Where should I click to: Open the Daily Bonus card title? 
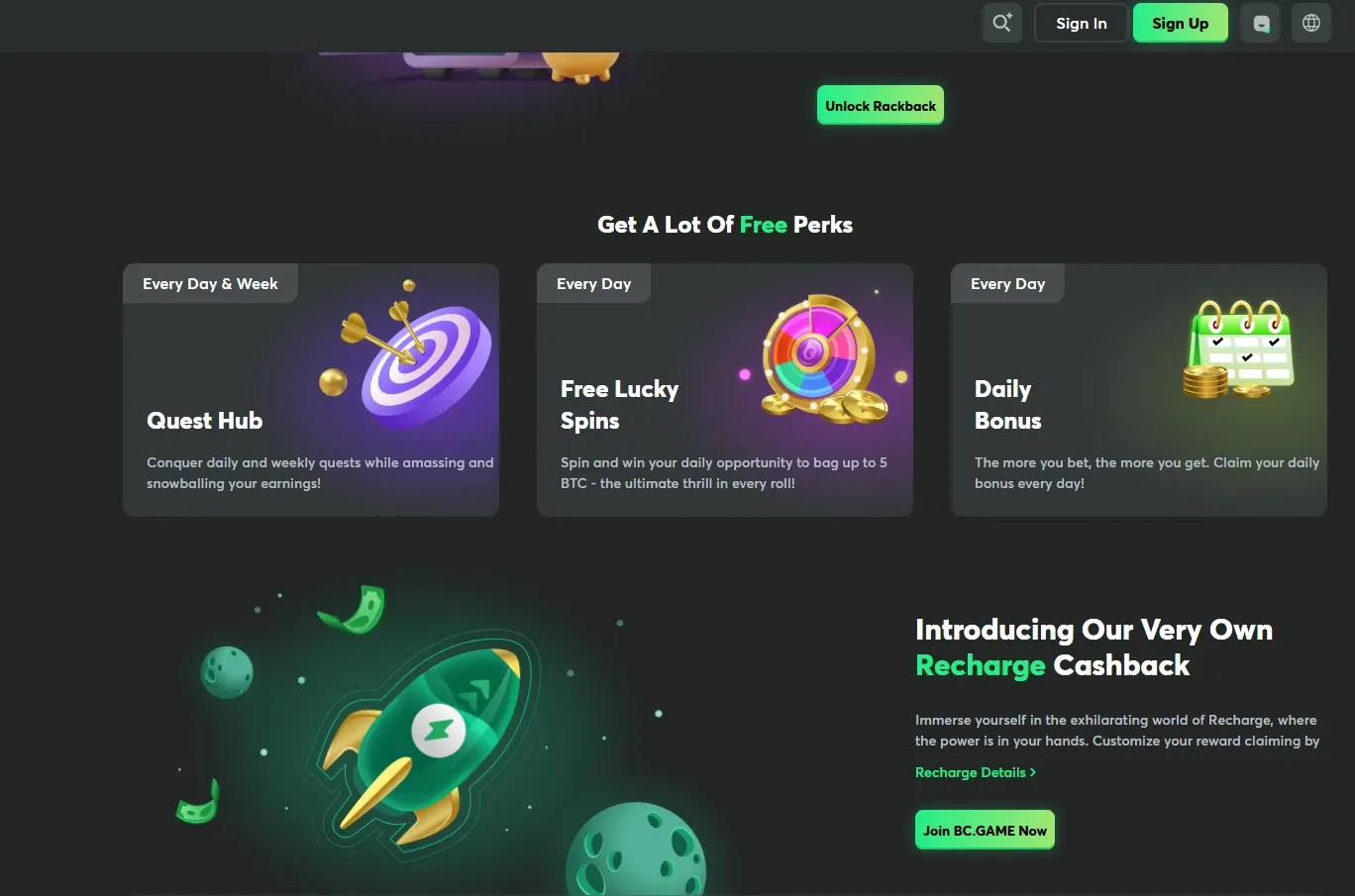tap(1007, 405)
